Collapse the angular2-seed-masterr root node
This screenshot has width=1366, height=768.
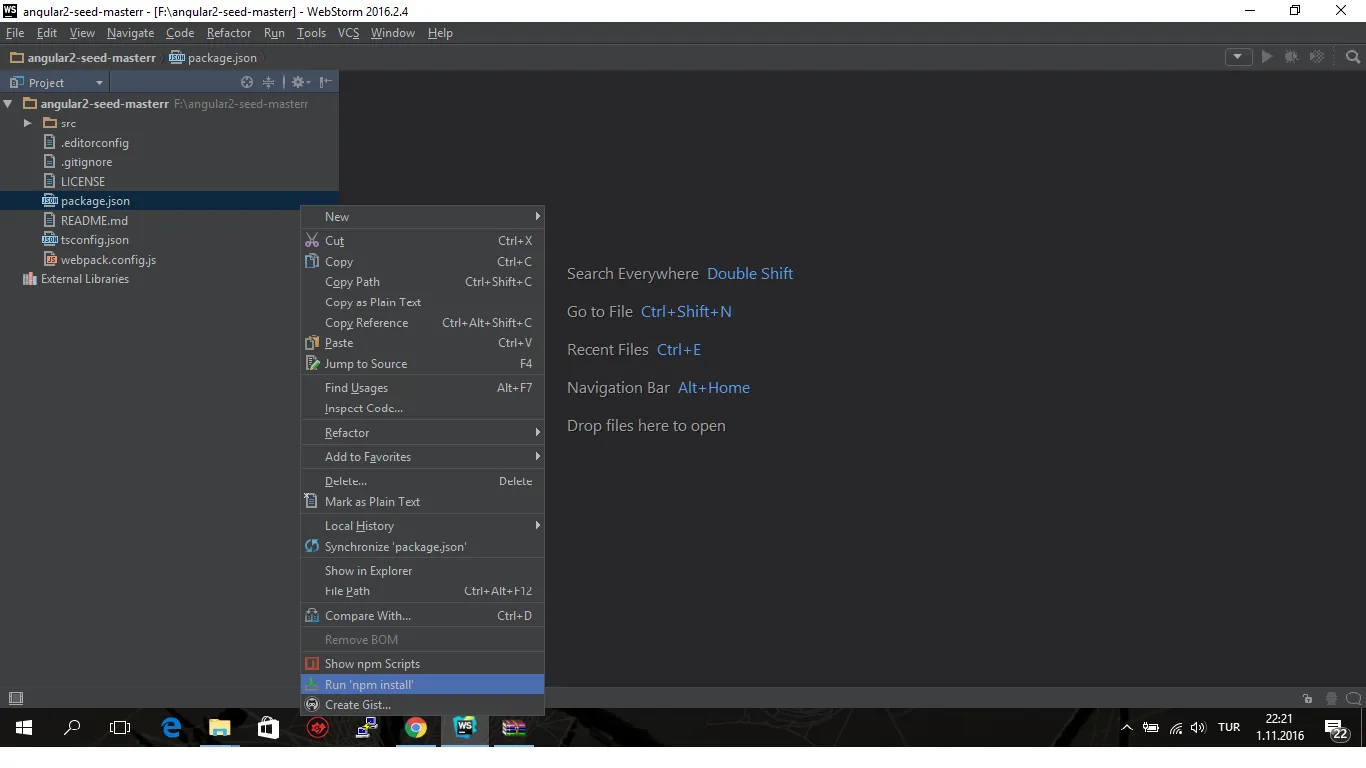(8, 104)
